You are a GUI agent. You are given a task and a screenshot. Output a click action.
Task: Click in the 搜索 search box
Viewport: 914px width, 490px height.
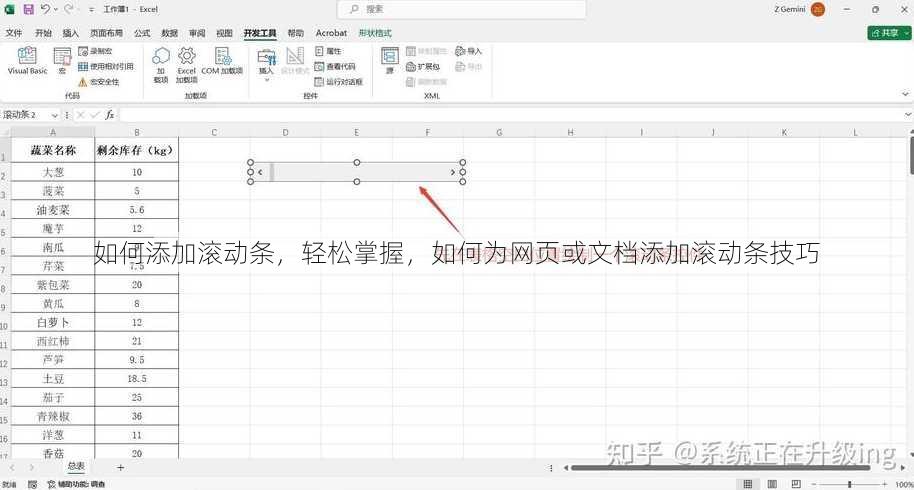pos(462,9)
